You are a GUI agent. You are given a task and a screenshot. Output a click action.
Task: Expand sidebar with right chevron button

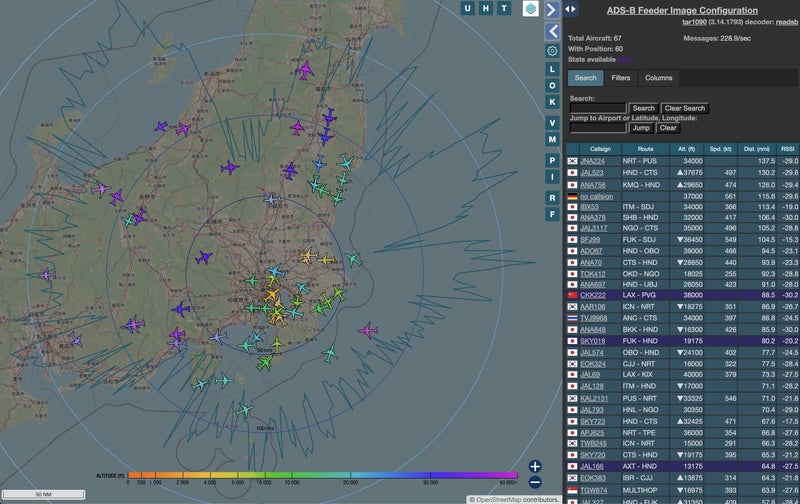552,9
